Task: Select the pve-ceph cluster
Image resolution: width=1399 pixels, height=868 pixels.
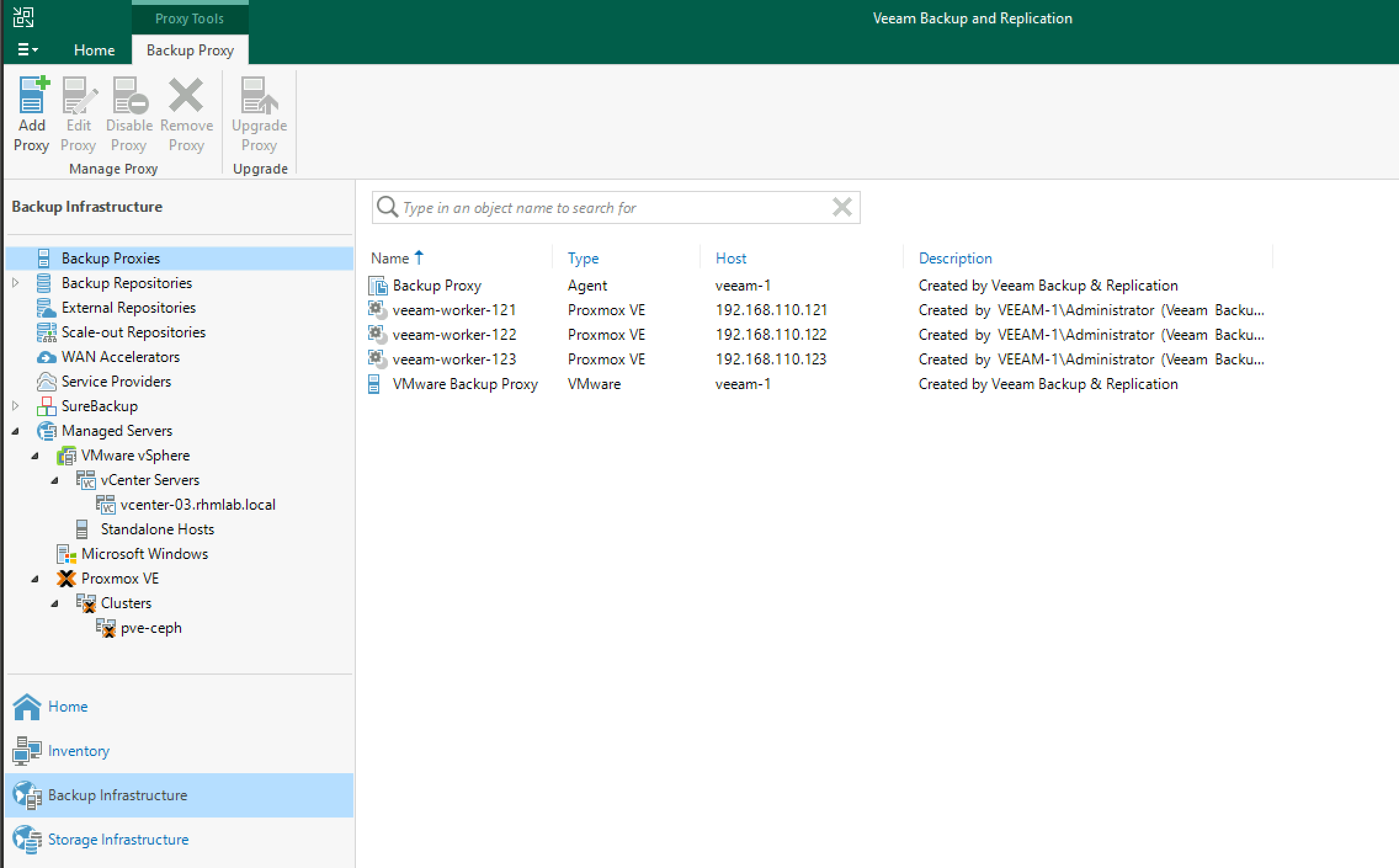Action: coord(151,628)
